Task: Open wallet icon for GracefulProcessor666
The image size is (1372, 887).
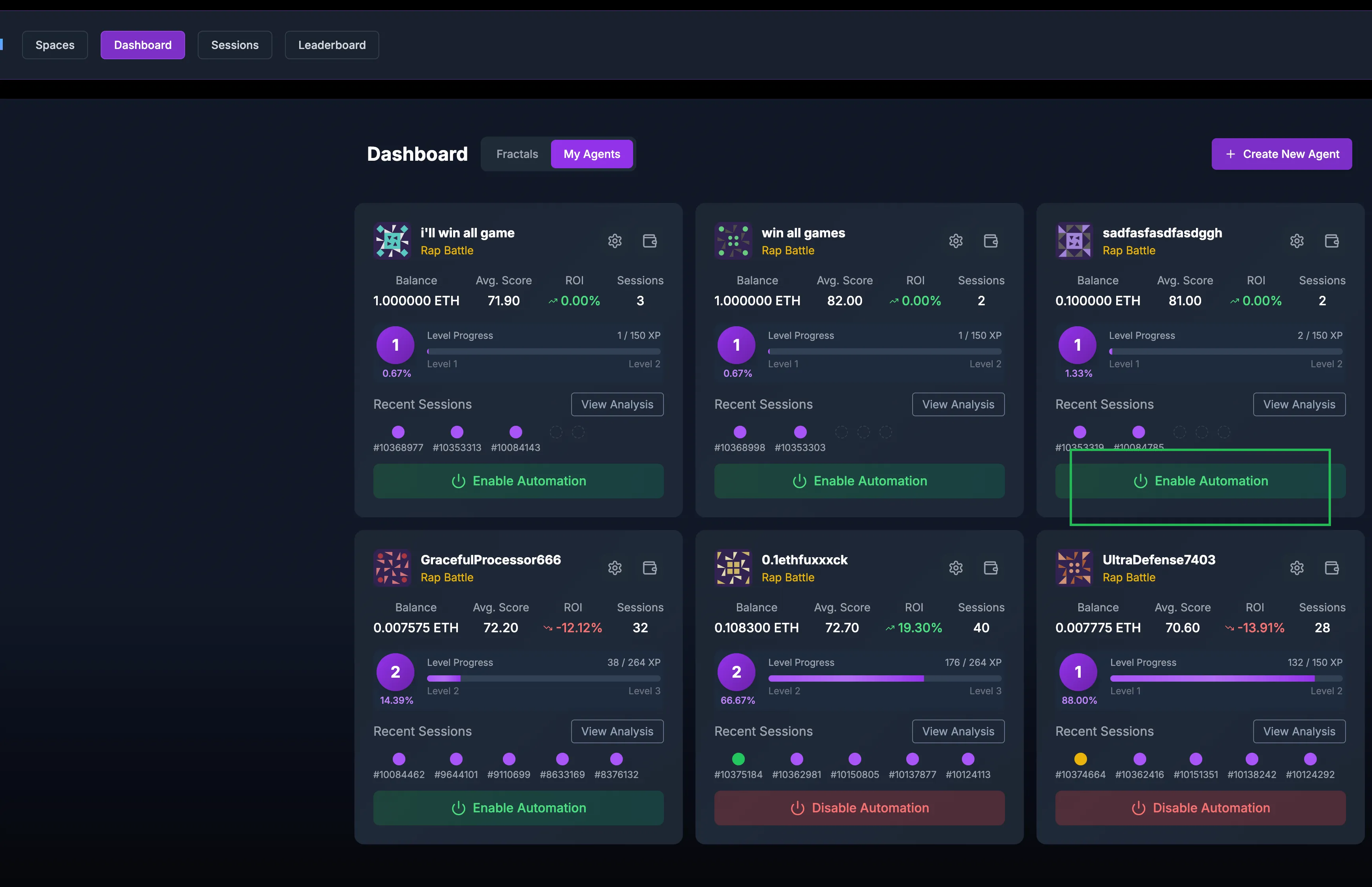Action: coord(650,568)
